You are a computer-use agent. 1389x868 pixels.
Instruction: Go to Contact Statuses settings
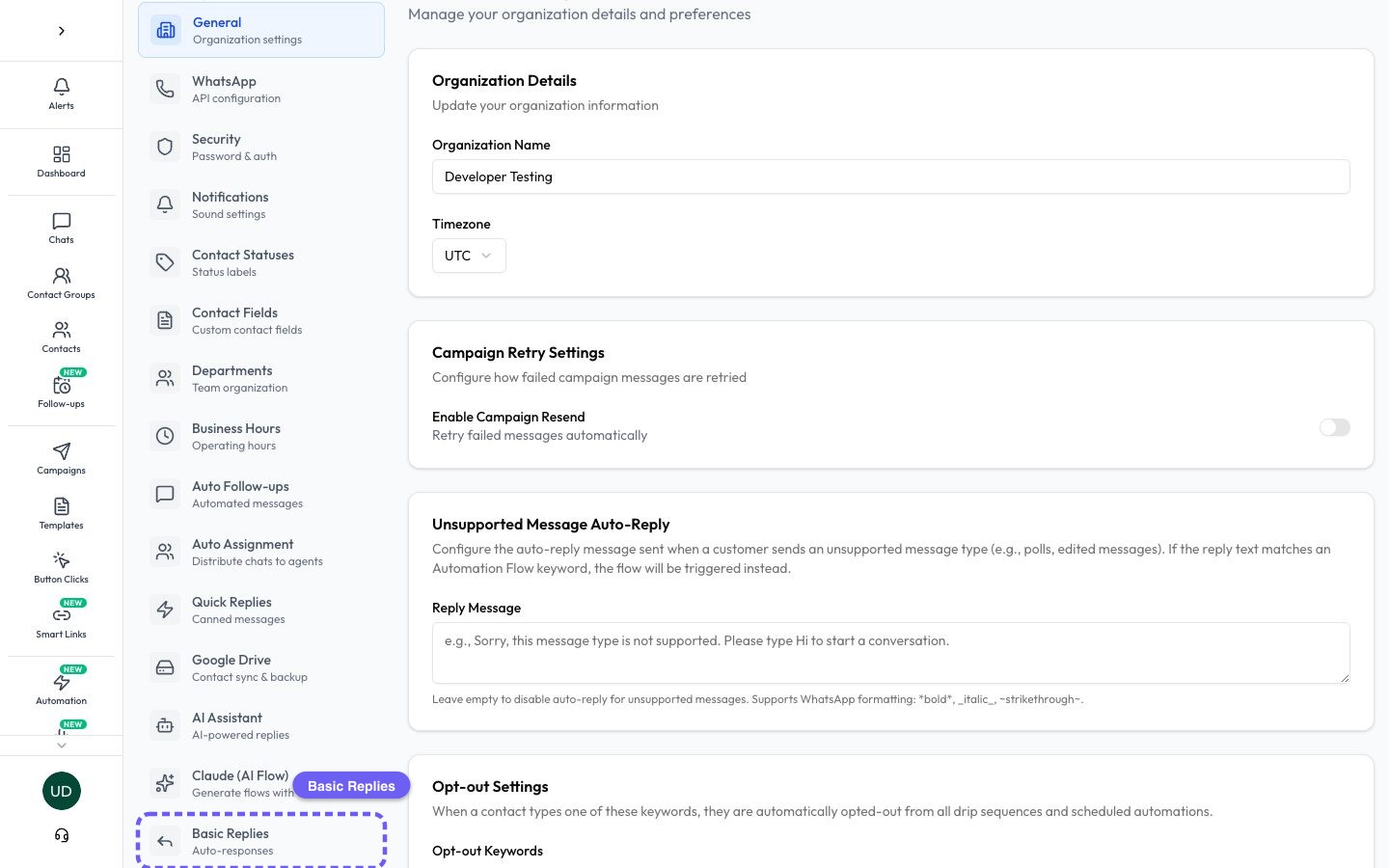[x=261, y=262]
